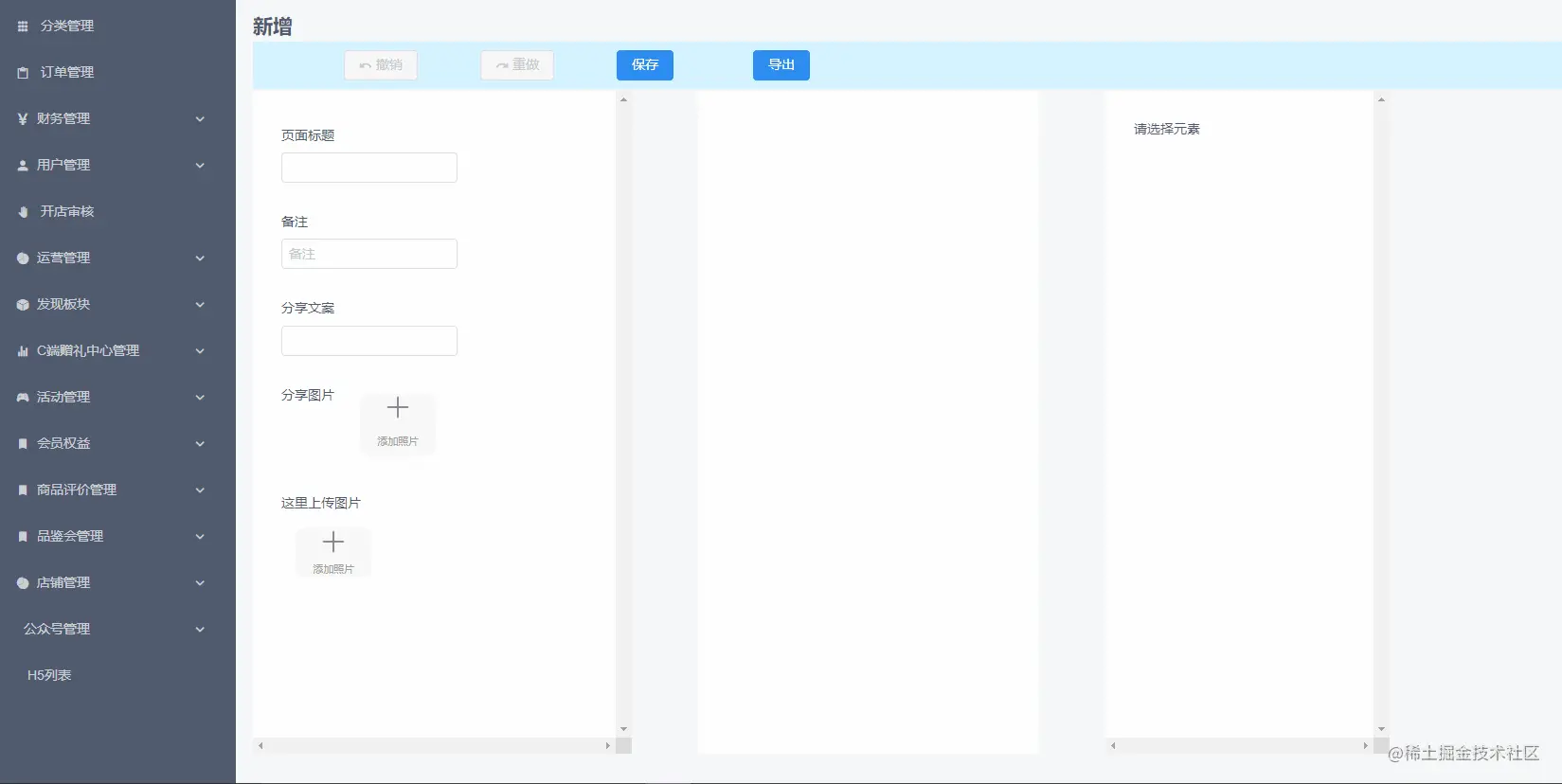This screenshot has width=1562, height=784.
Task: Expand the 发现板块 chevron
Action: pos(200,305)
